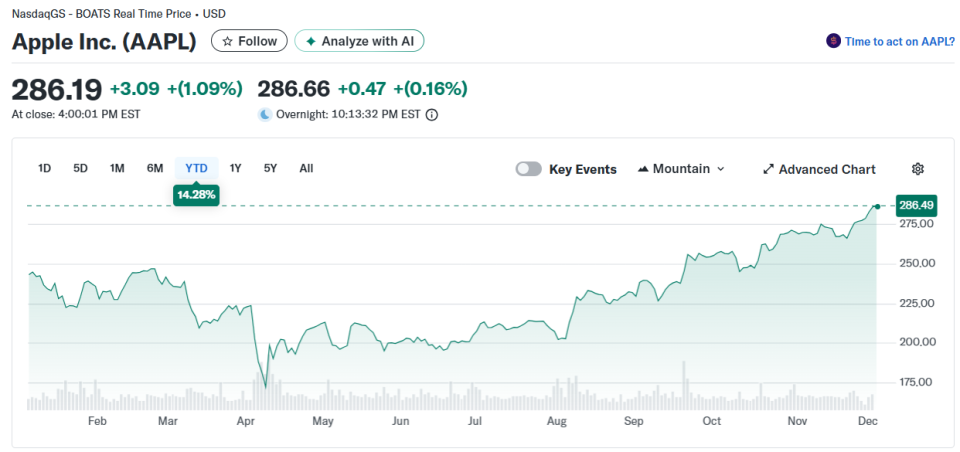Switch to the 5Y range tab

pos(270,168)
